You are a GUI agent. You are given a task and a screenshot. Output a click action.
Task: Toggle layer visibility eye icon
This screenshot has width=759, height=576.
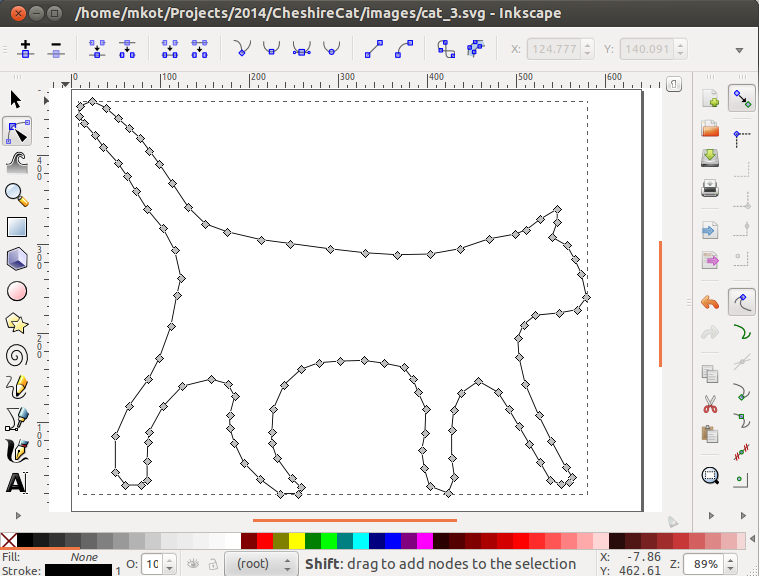pos(193,563)
